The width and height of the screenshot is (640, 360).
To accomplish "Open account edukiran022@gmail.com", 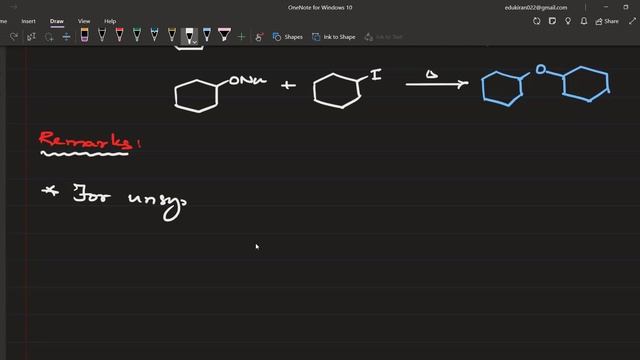I will click(536, 7).
